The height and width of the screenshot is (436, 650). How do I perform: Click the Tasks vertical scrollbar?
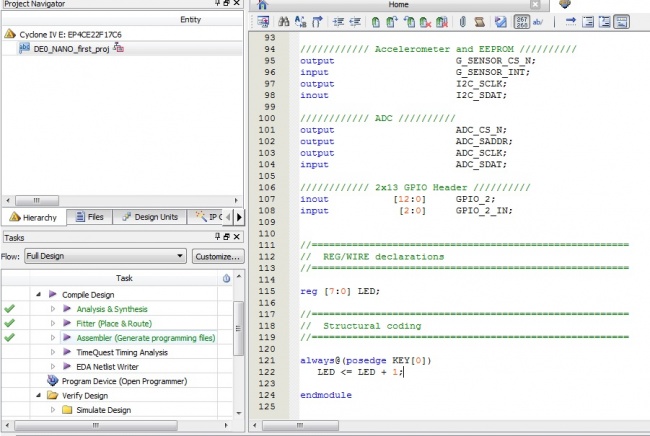(238, 328)
